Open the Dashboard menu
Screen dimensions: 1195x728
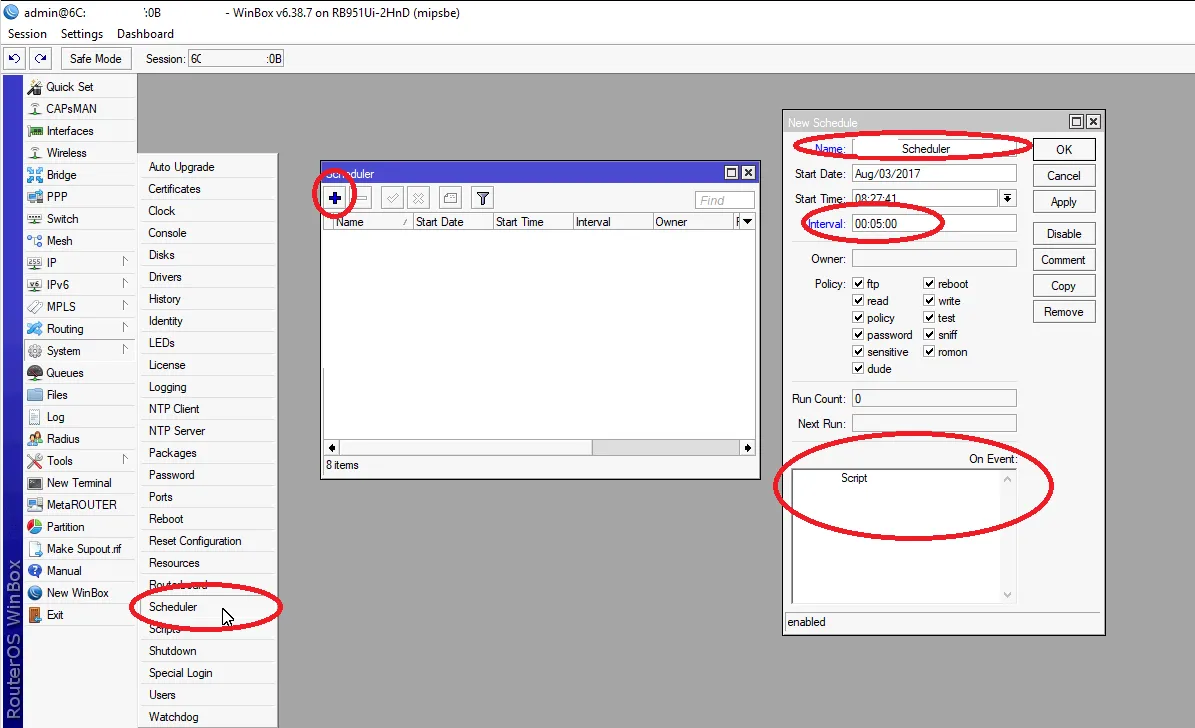click(x=144, y=33)
